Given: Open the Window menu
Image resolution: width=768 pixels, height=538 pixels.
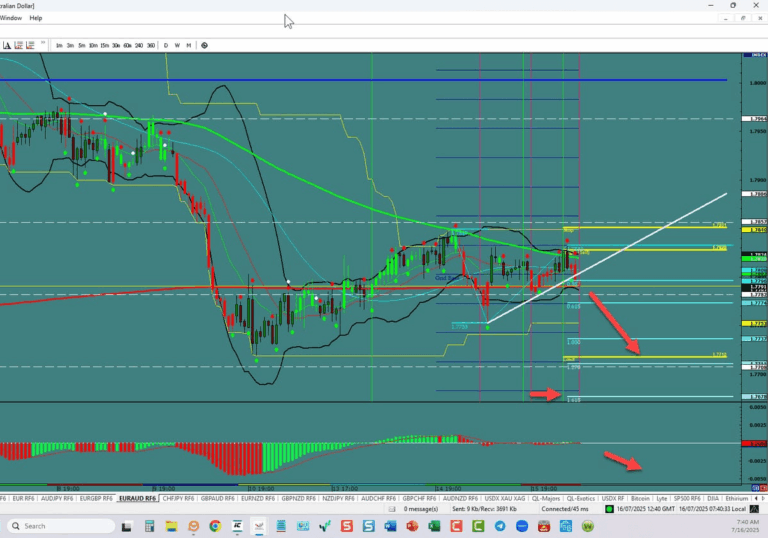Looking at the screenshot, I should click(11, 18).
